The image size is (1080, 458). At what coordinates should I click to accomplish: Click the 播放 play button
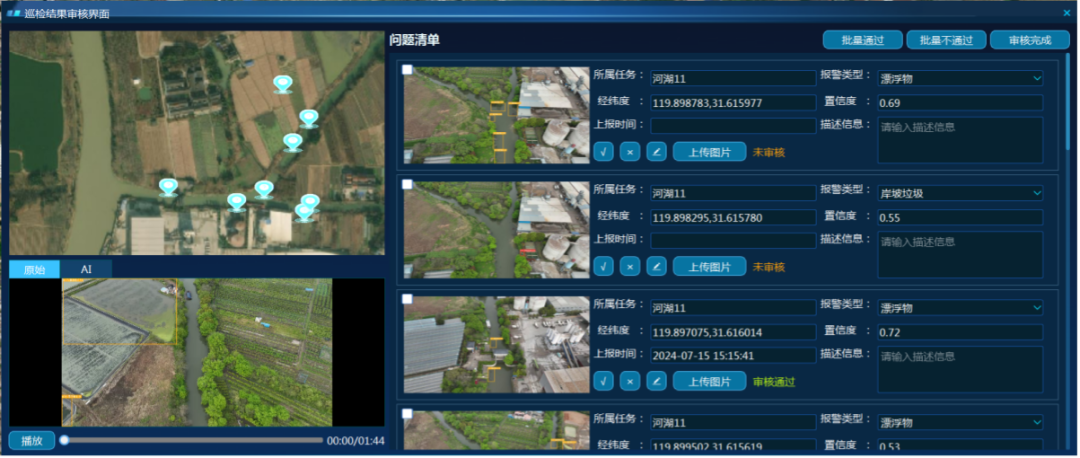32,440
